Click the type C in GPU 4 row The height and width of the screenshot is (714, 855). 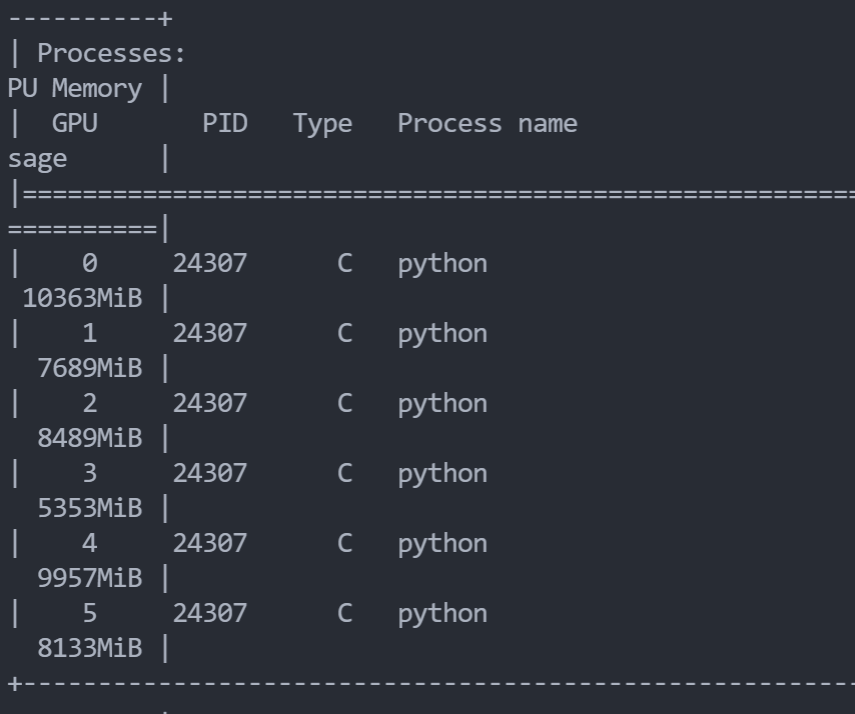pyautogui.click(x=344, y=543)
